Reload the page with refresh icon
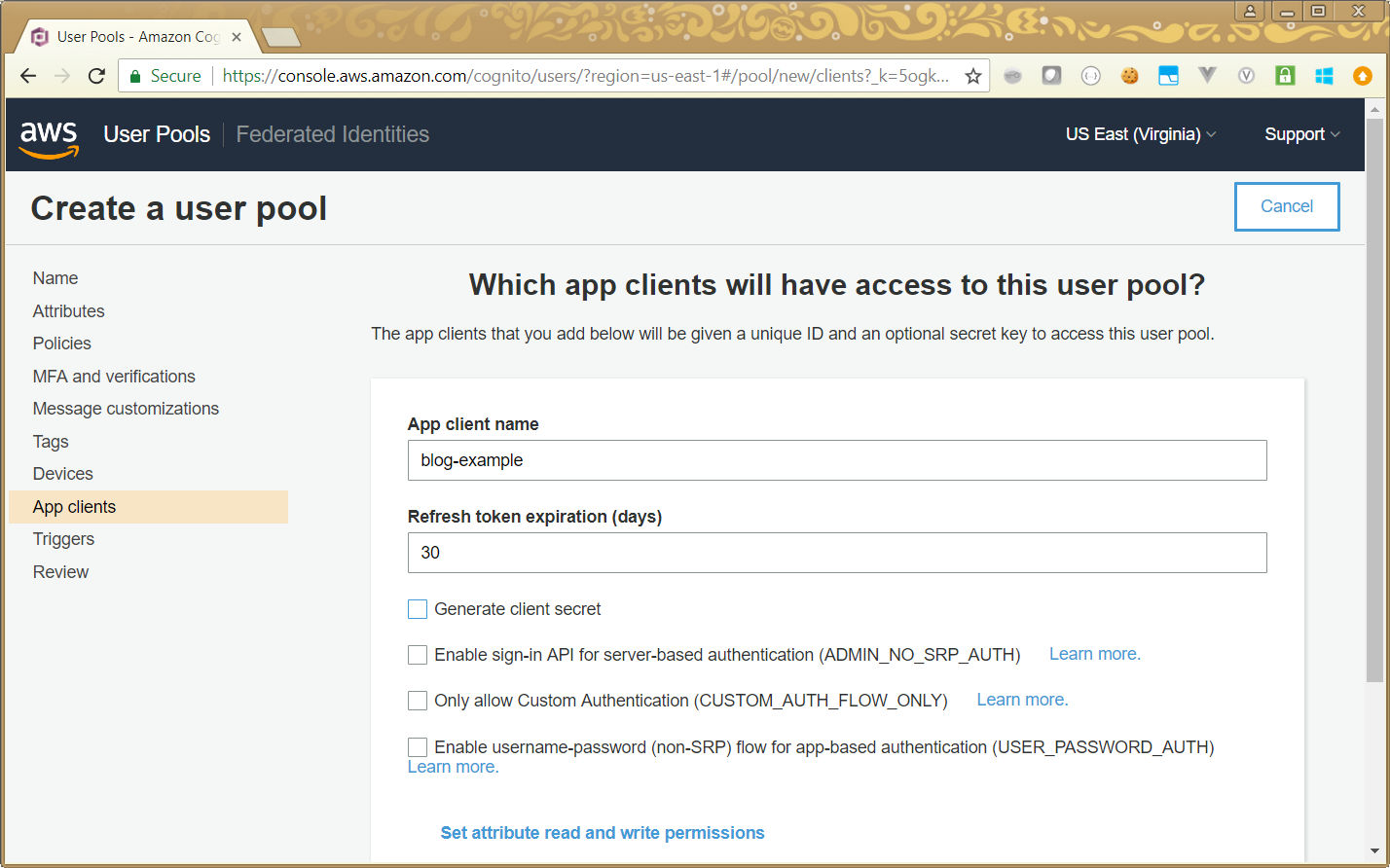This screenshot has height=868, width=1390. coord(96,76)
